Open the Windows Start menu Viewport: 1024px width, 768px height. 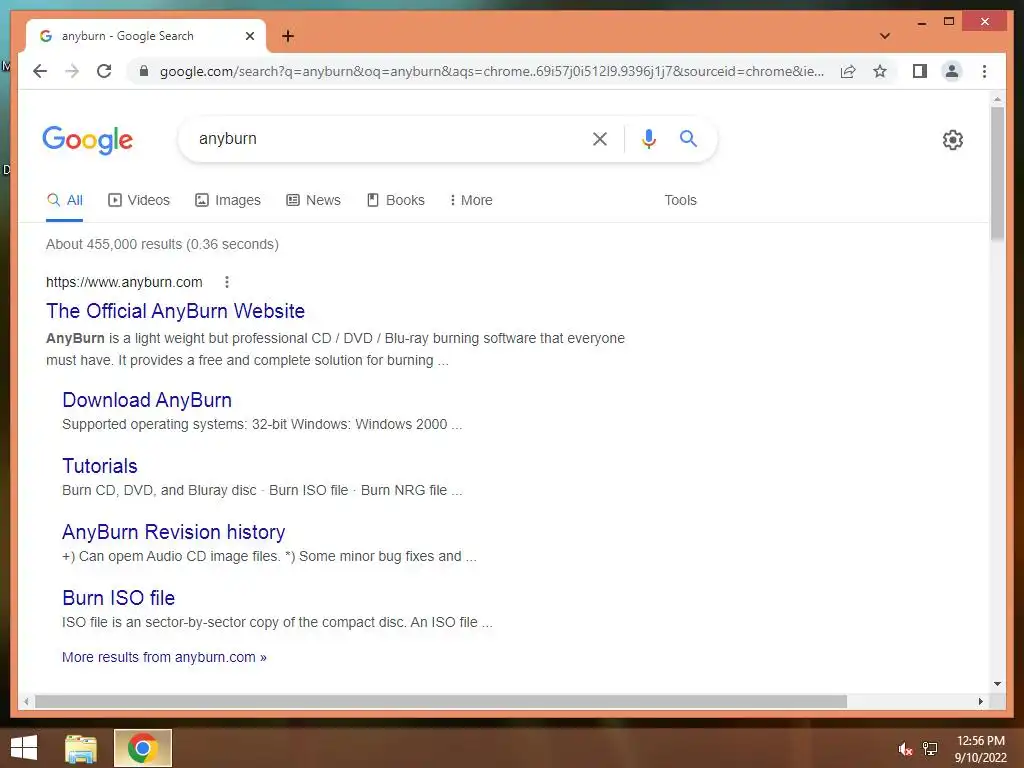(x=24, y=748)
